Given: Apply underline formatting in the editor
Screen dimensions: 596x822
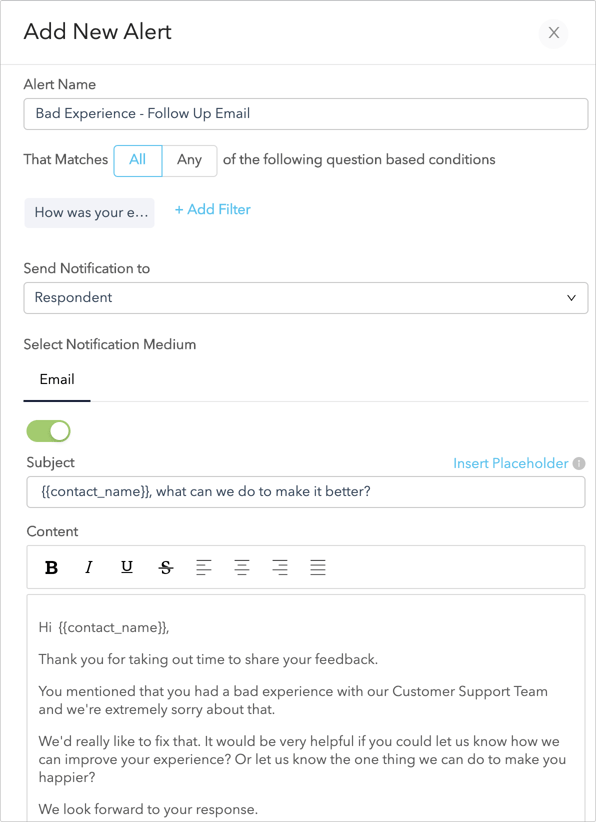Looking at the screenshot, I should pyautogui.click(x=126, y=567).
